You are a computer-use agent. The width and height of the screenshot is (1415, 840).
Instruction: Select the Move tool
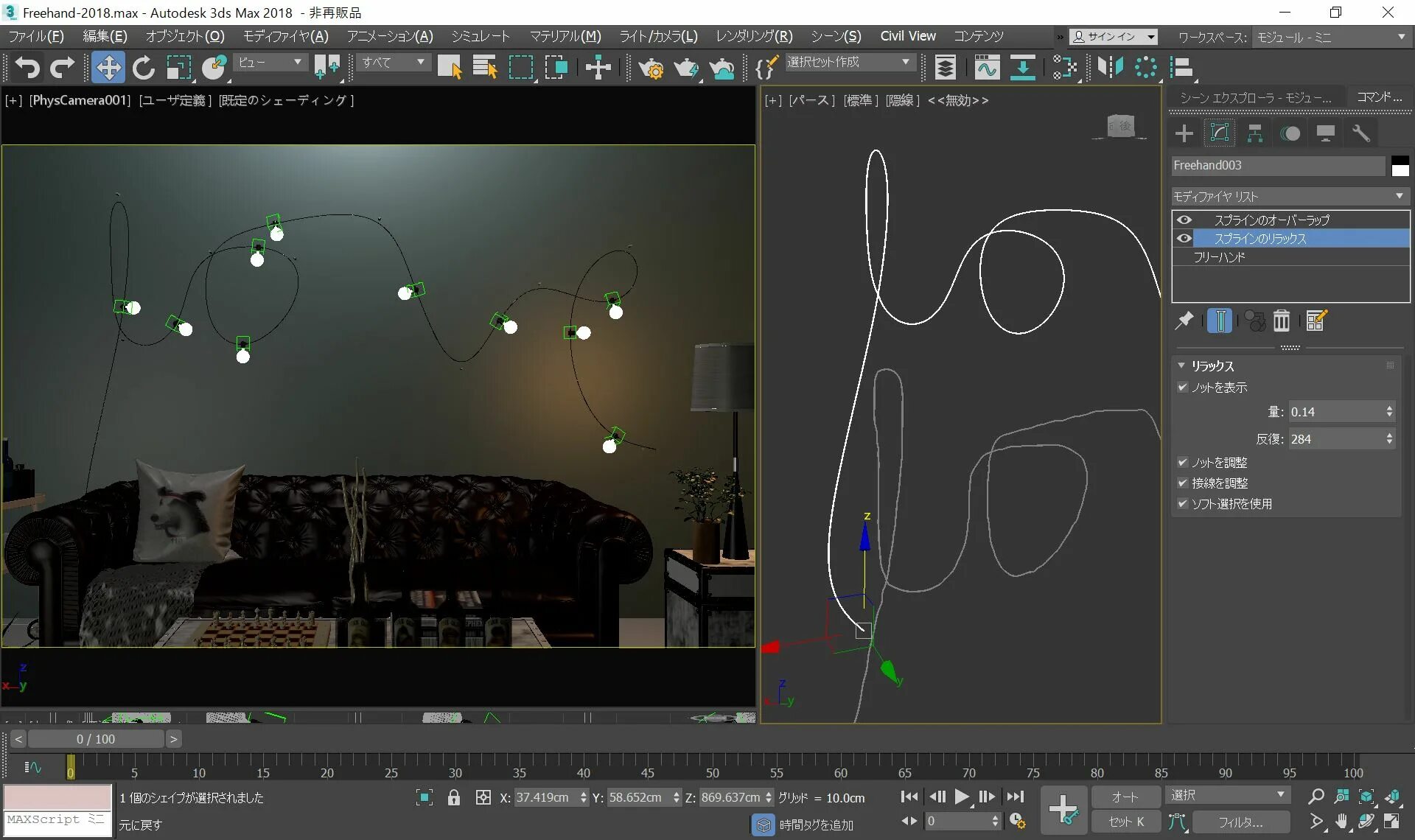[x=108, y=68]
